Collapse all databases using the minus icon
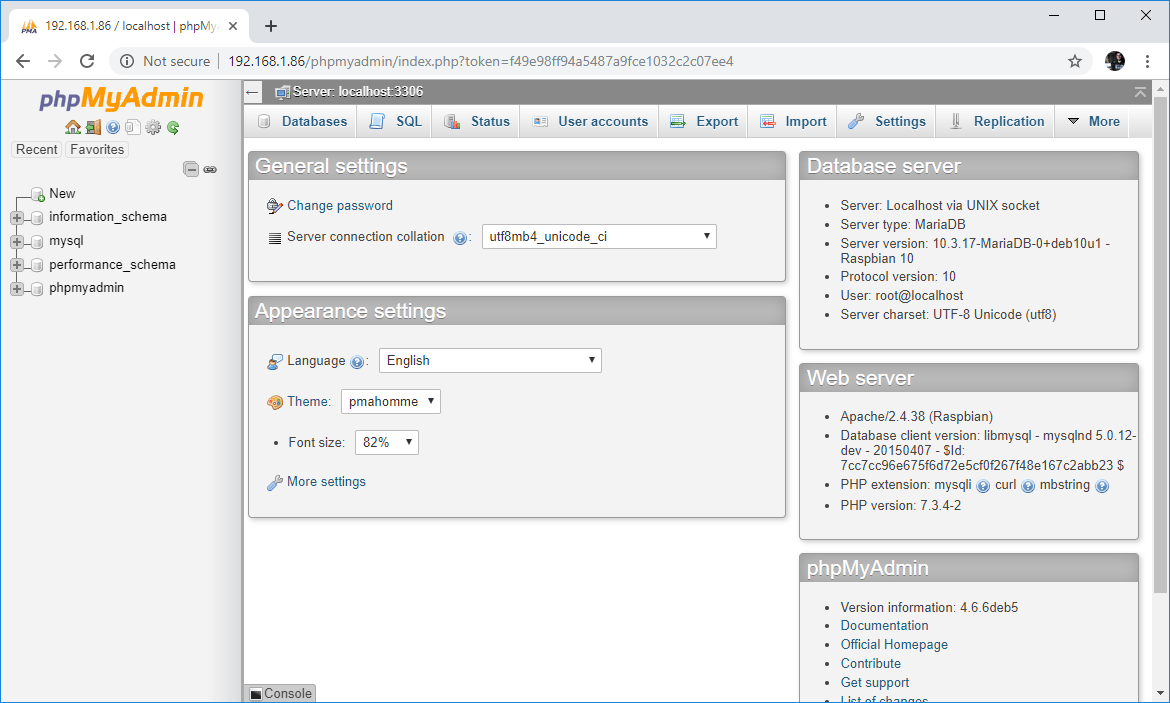 point(190,169)
